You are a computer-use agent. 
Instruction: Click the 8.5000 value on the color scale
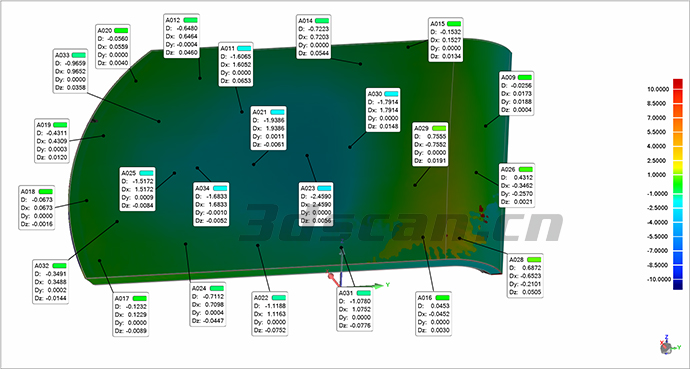click(658, 103)
